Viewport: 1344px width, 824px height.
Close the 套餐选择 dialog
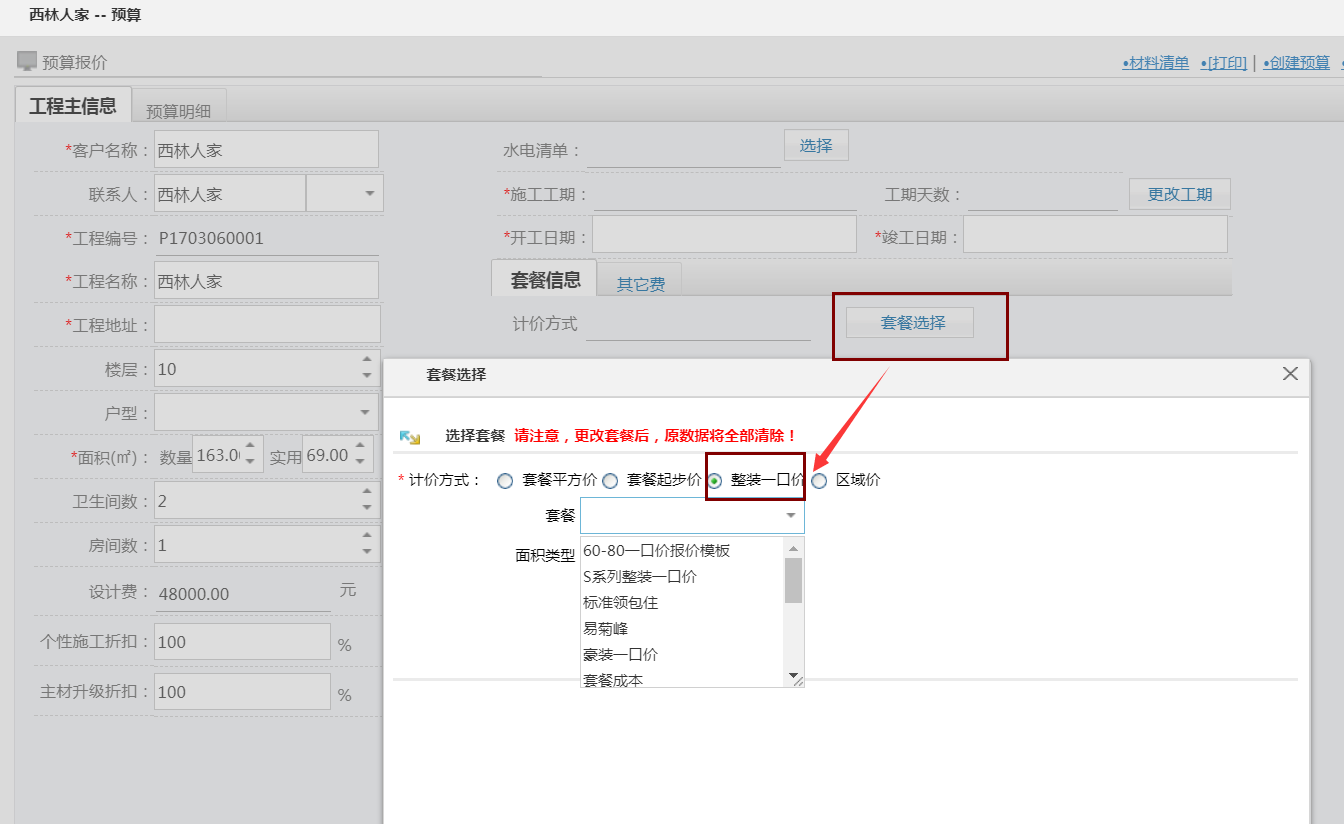tap(1290, 374)
